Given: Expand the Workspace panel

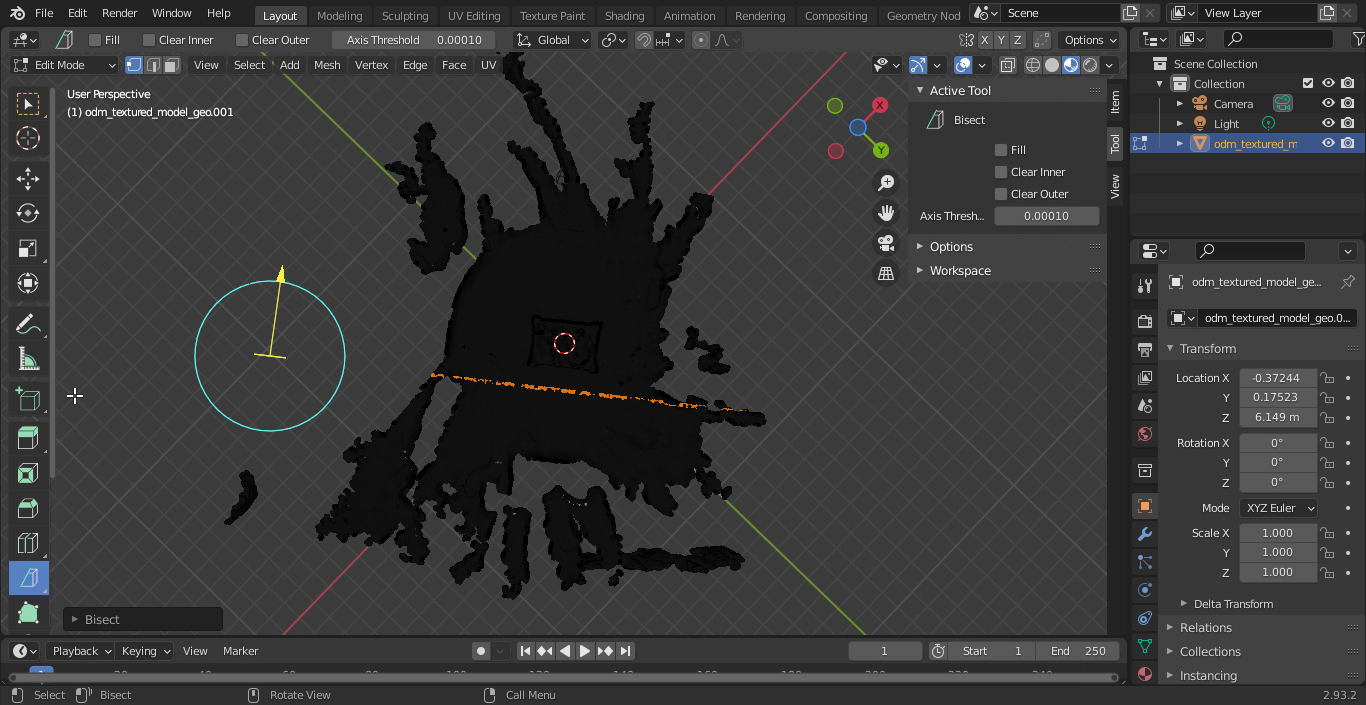Looking at the screenshot, I should point(960,271).
